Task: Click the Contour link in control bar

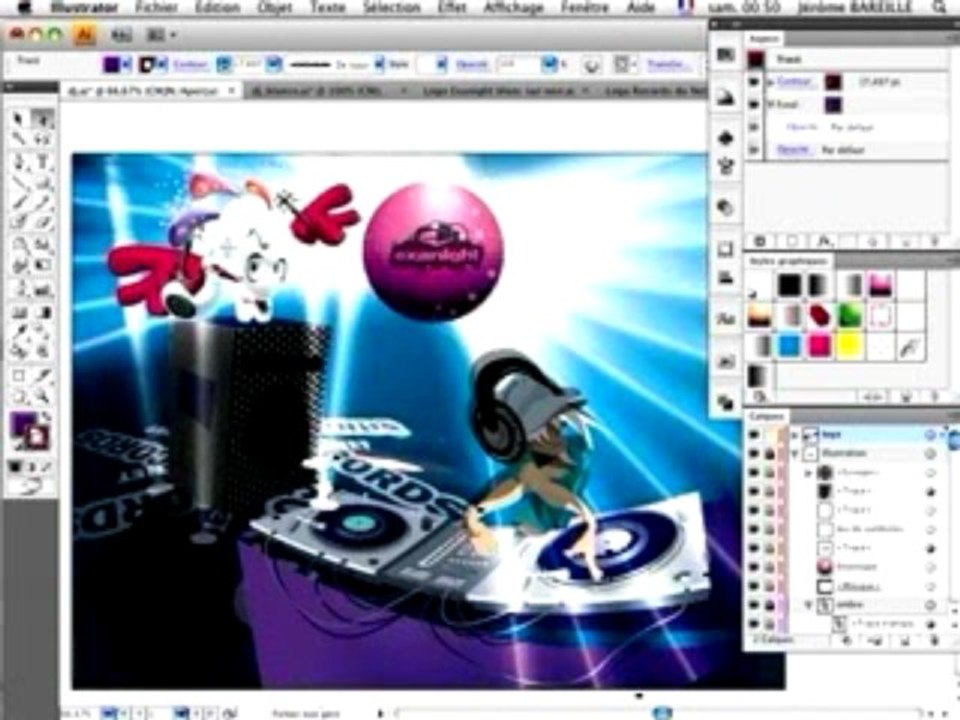Action: (190, 64)
